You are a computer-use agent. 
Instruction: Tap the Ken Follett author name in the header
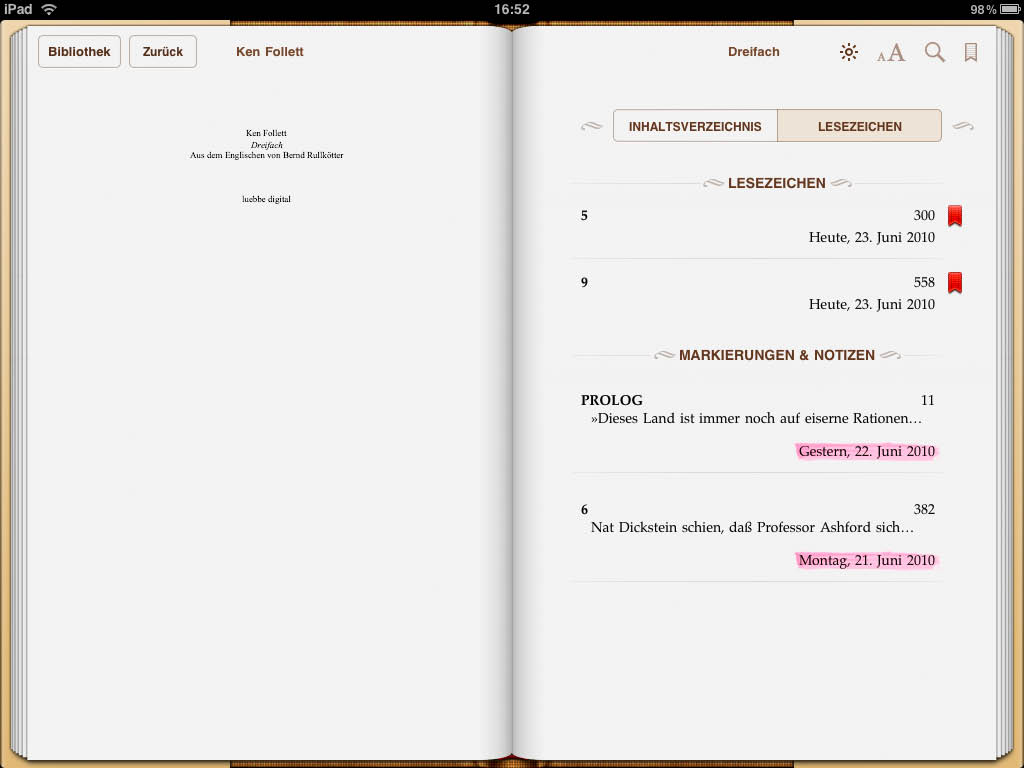pyautogui.click(x=270, y=52)
